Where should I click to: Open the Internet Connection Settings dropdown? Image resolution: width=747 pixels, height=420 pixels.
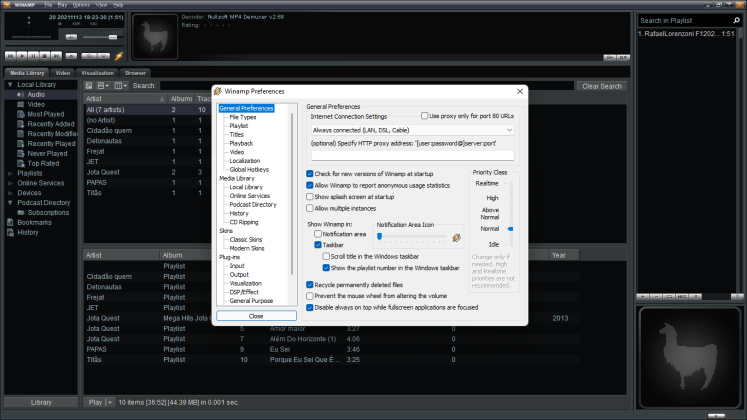413,130
